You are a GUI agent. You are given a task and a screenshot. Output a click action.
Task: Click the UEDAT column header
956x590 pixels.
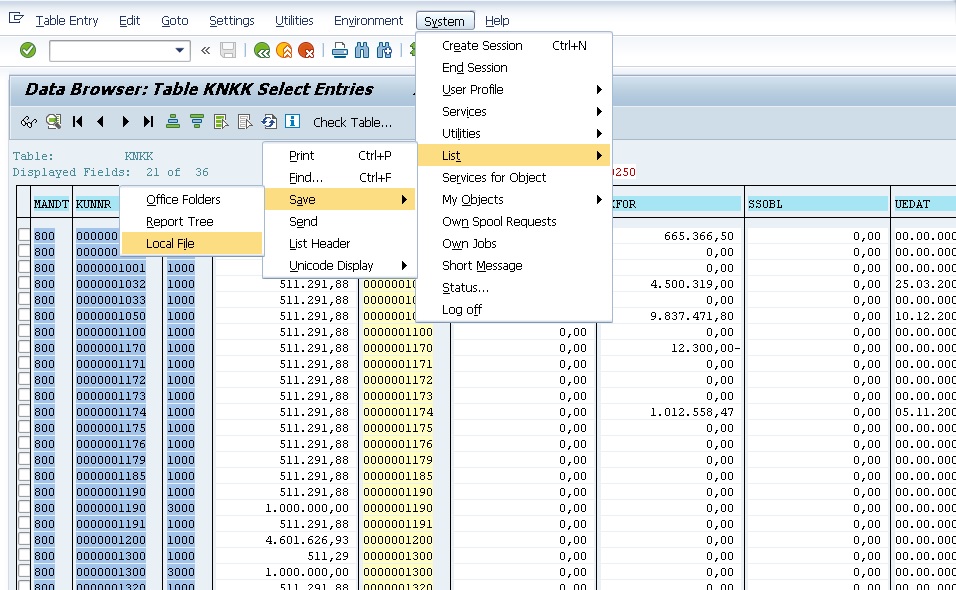coord(924,204)
